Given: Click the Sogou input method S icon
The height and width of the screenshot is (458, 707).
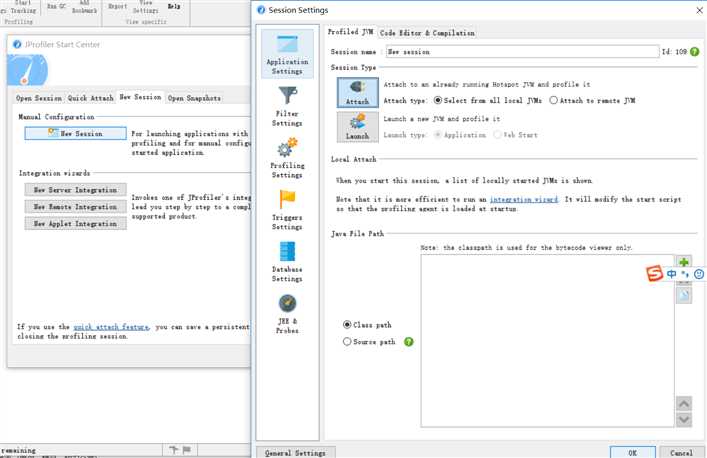Looking at the screenshot, I should click(x=654, y=273).
